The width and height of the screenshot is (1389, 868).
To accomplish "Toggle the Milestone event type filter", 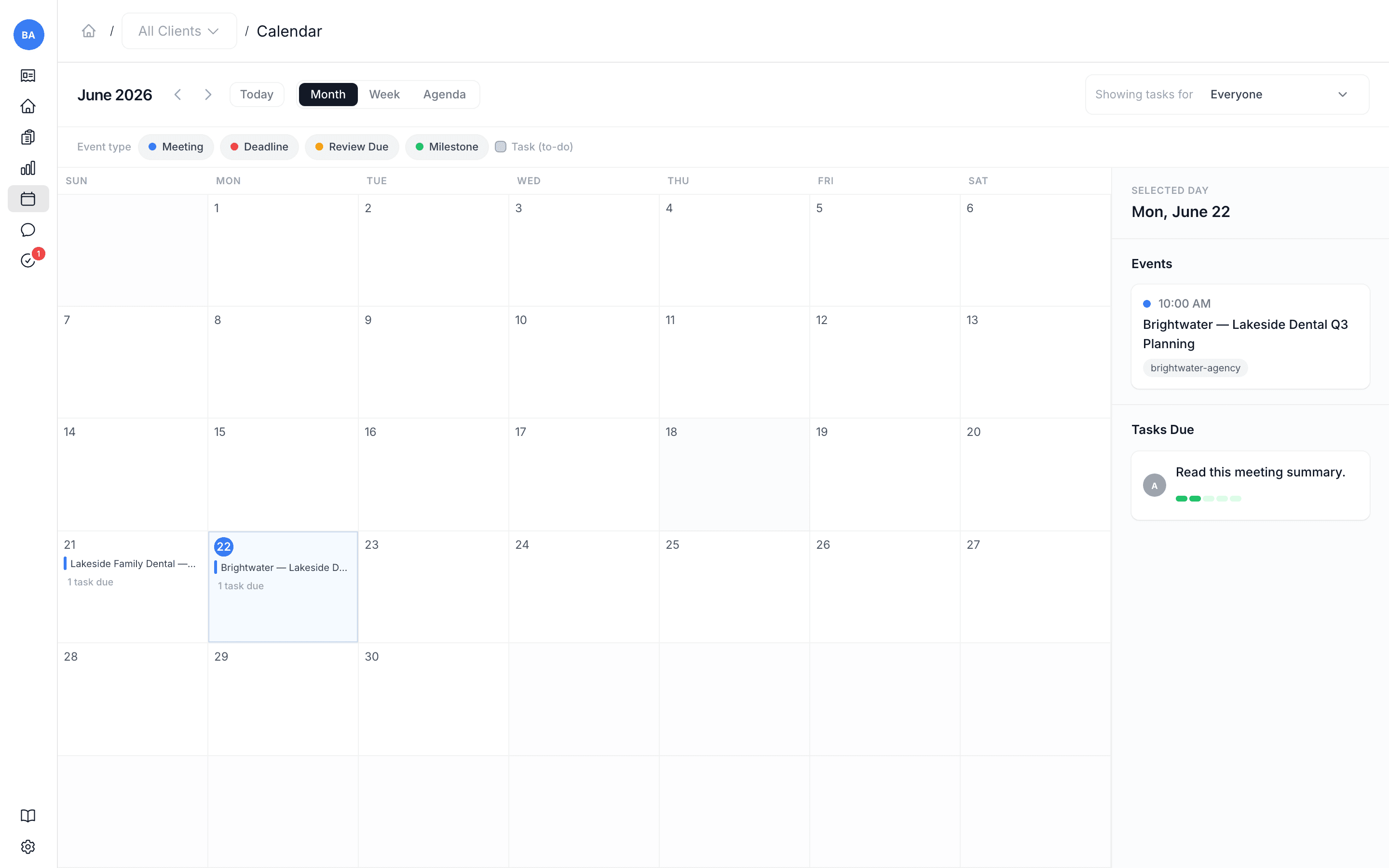I will coord(447,147).
